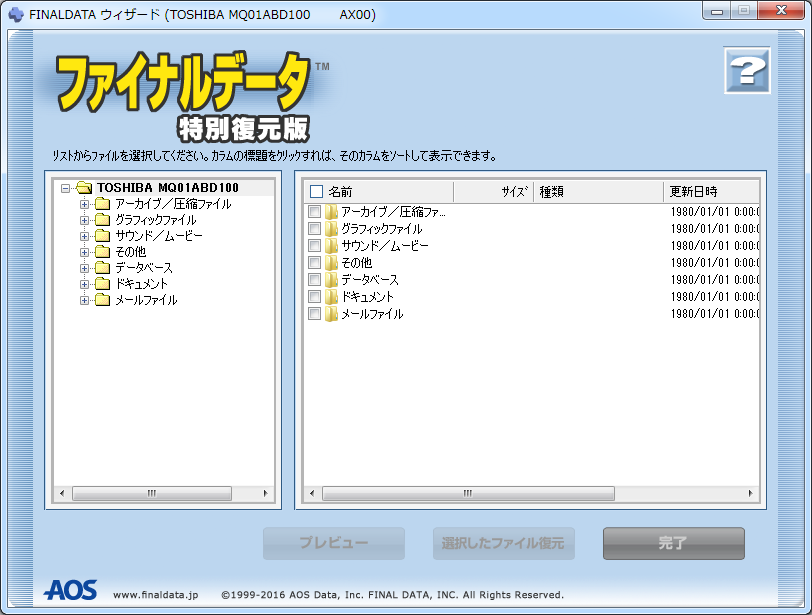The width and height of the screenshot is (812, 615).
Task: Click the right arrow of tree panel scrollbar
Action: pyautogui.click(x=266, y=493)
